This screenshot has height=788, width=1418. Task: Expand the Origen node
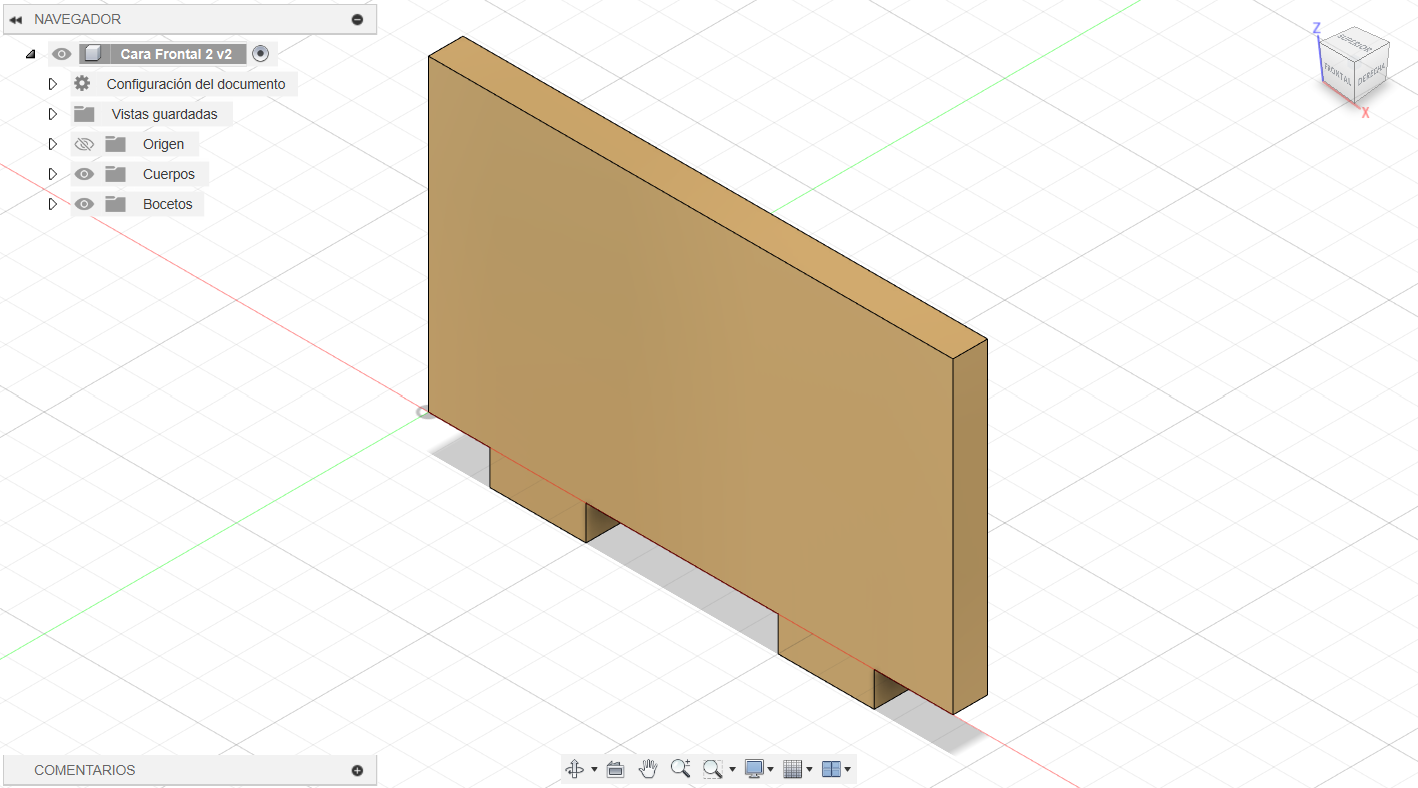pos(53,144)
